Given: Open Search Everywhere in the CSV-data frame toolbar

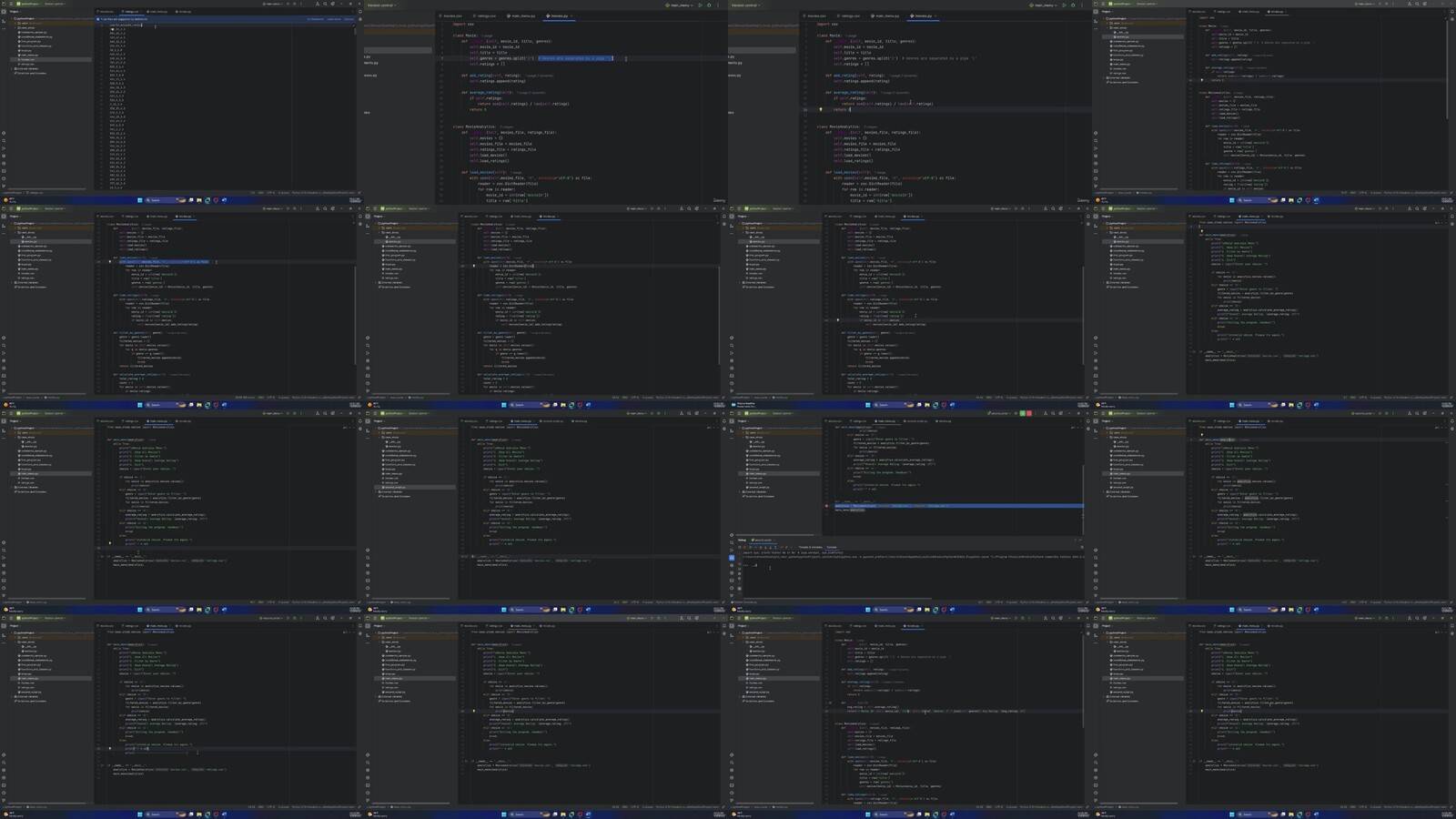Looking at the screenshot, I should 324,4.
